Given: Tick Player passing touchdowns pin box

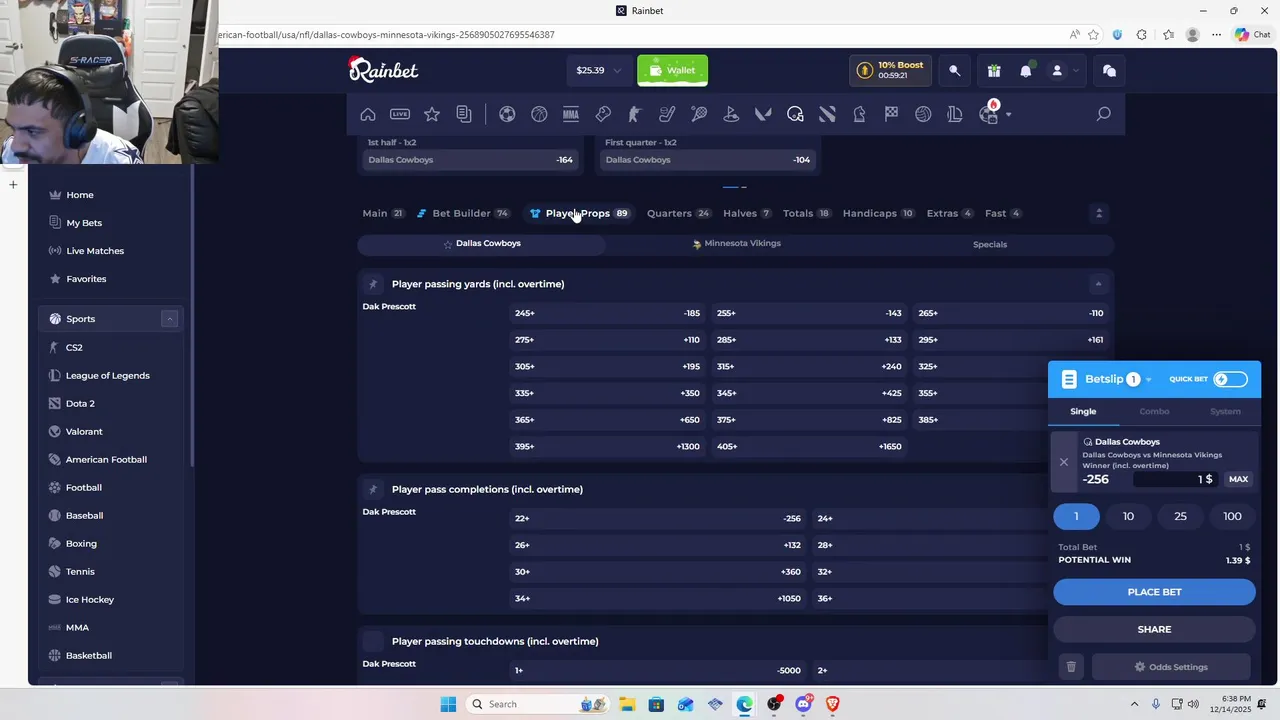Looking at the screenshot, I should (373, 641).
